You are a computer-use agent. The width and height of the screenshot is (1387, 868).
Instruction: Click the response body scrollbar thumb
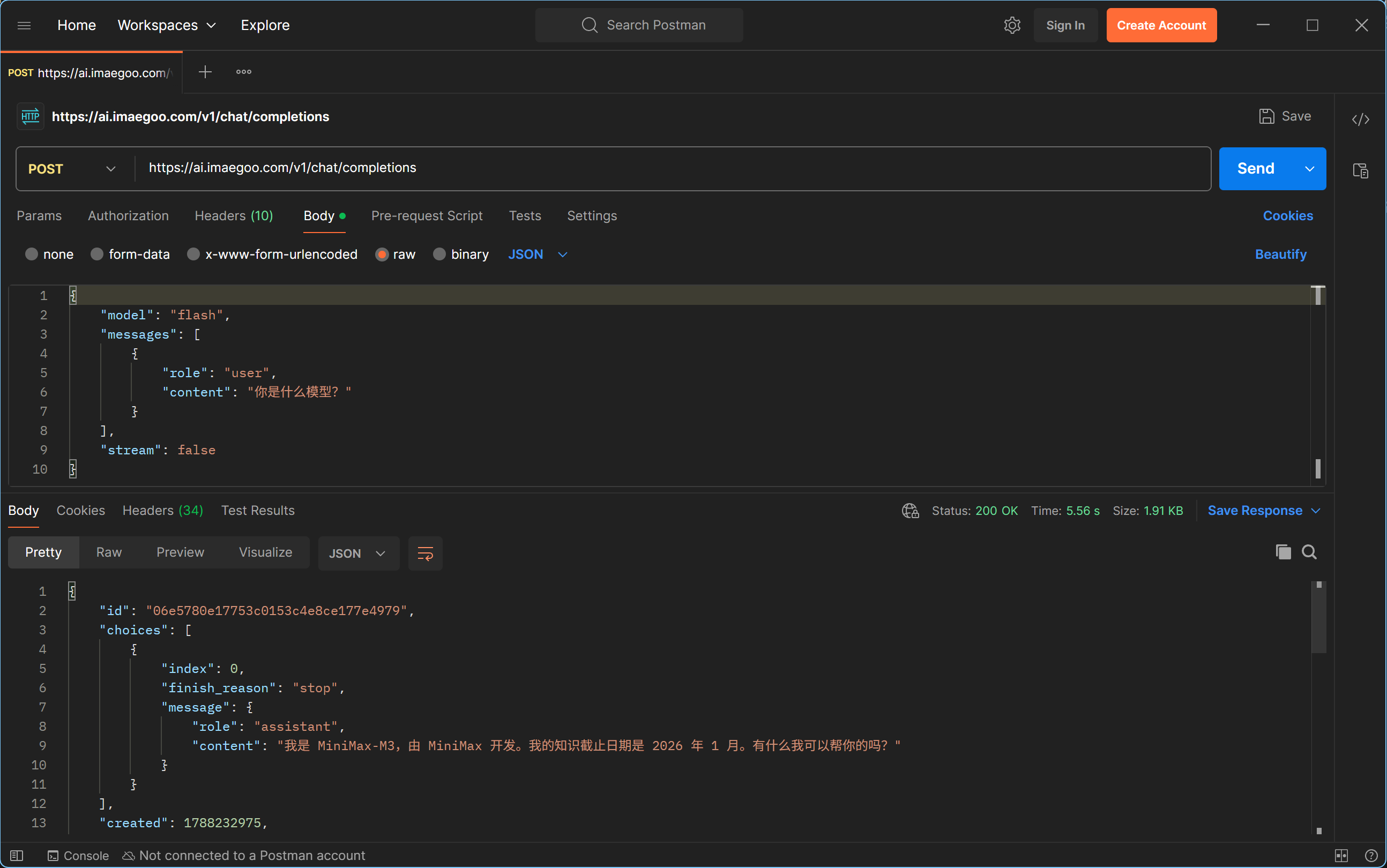click(x=1319, y=617)
